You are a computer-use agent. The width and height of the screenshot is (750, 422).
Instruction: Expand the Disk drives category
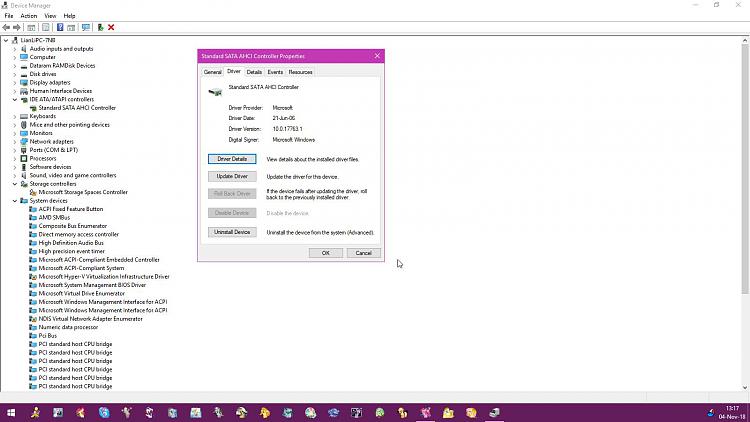[x=15, y=74]
